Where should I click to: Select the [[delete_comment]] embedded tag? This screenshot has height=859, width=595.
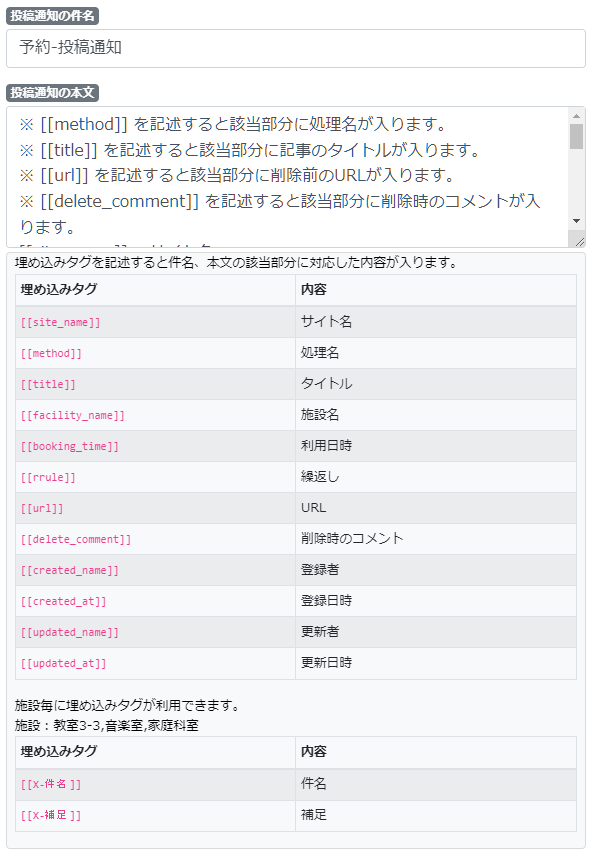pyautogui.click(x=74, y=539)
